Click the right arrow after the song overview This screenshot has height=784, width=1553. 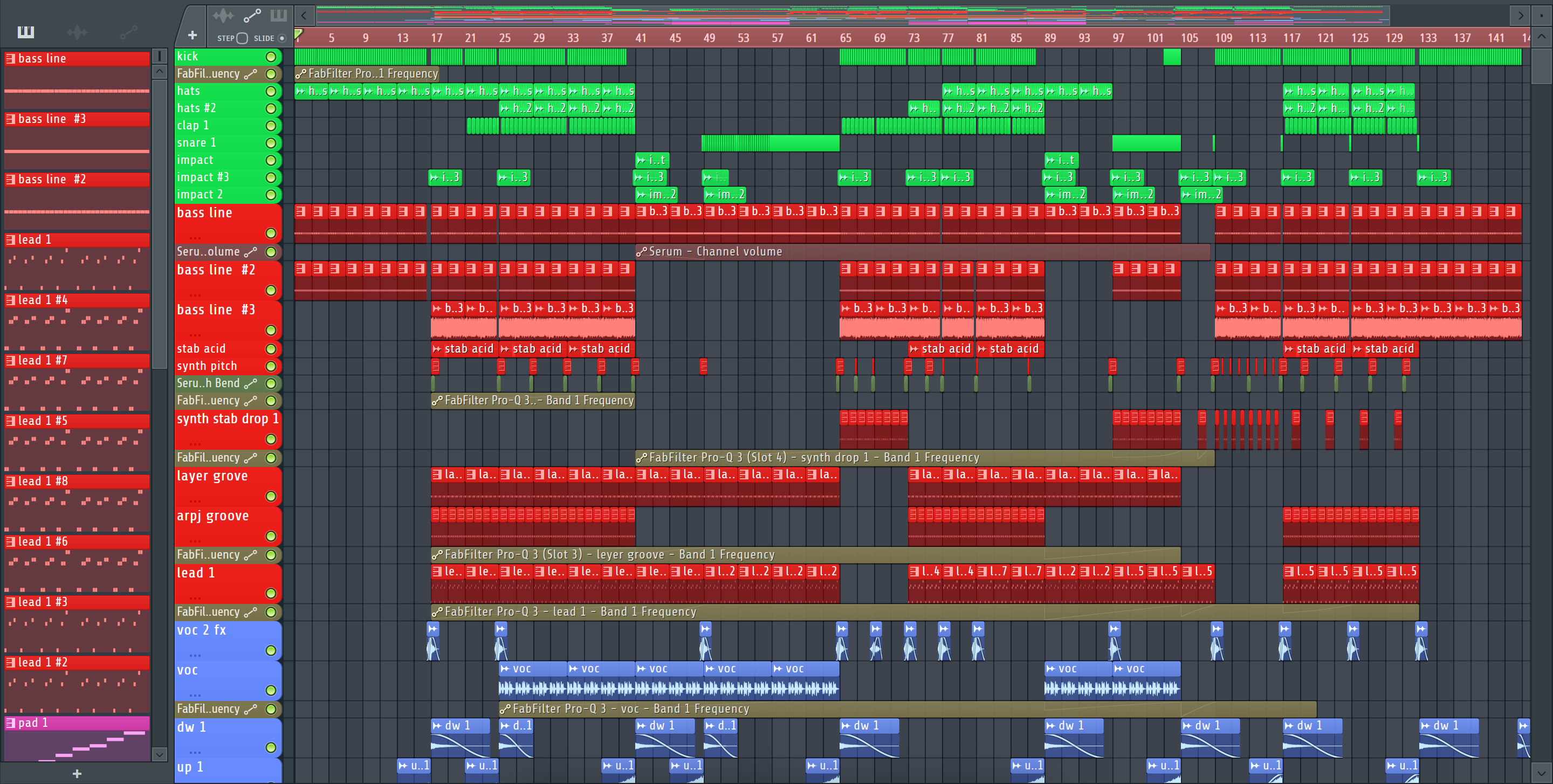point(1520,15)
